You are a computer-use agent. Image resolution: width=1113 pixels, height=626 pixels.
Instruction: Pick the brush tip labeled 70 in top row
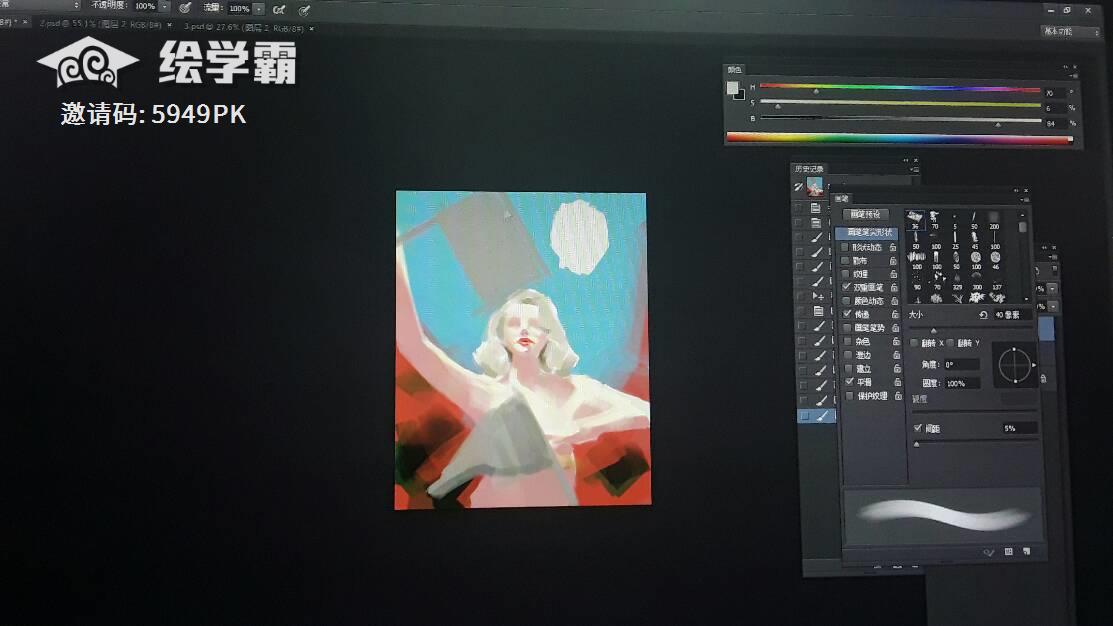[935, 219]
